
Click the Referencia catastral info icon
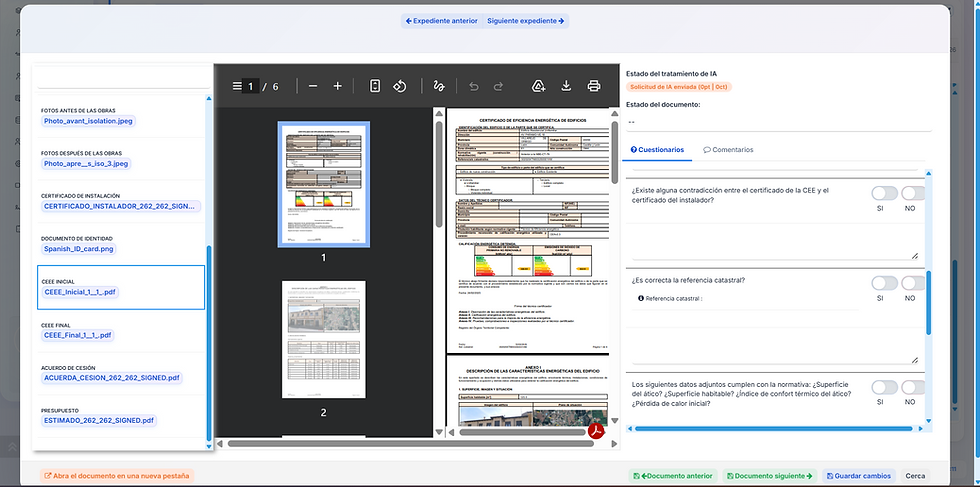click(x=641, y=299)
